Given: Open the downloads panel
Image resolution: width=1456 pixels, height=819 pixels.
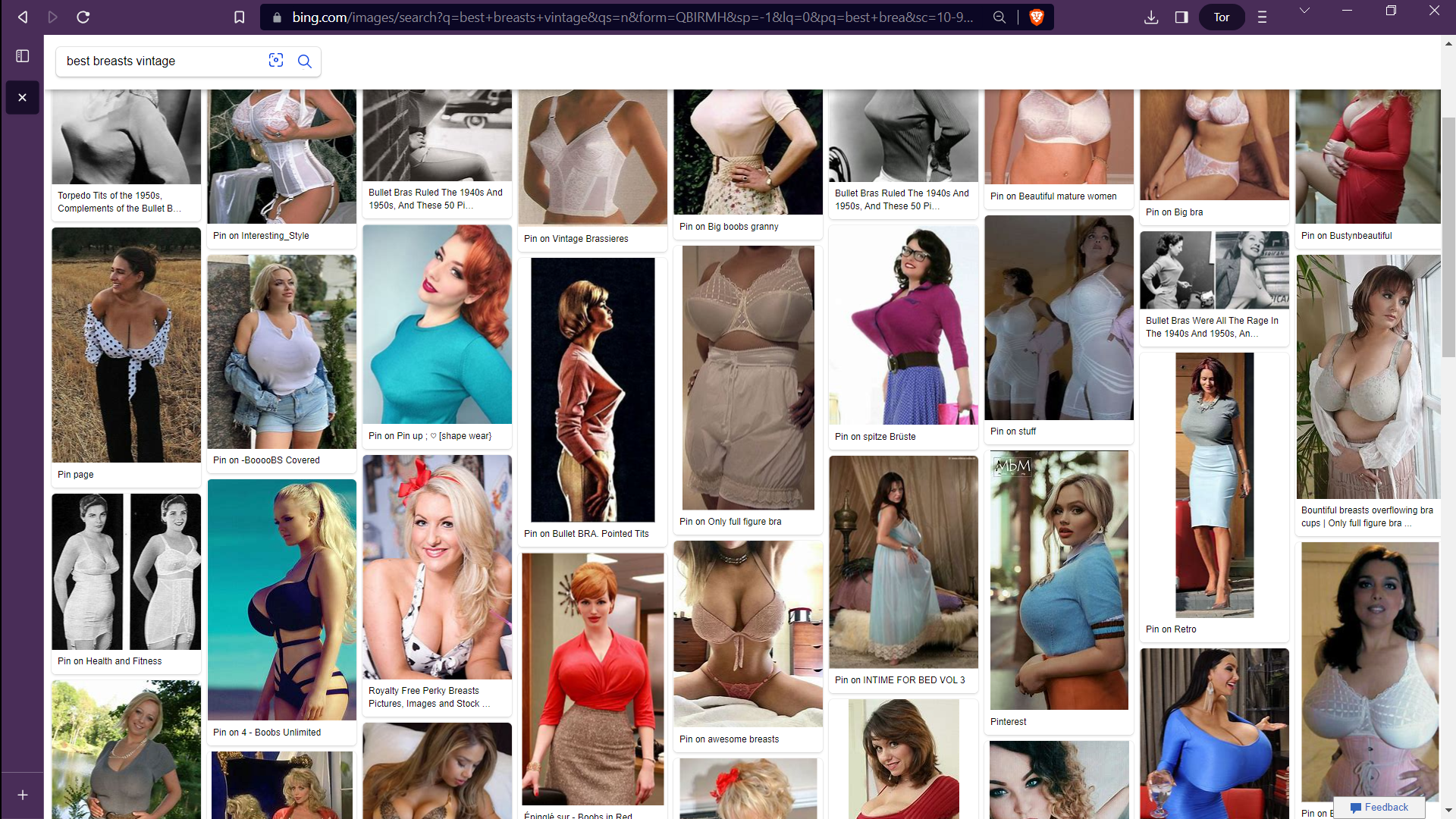Looking at the screenshot, I should (1150, 17).
